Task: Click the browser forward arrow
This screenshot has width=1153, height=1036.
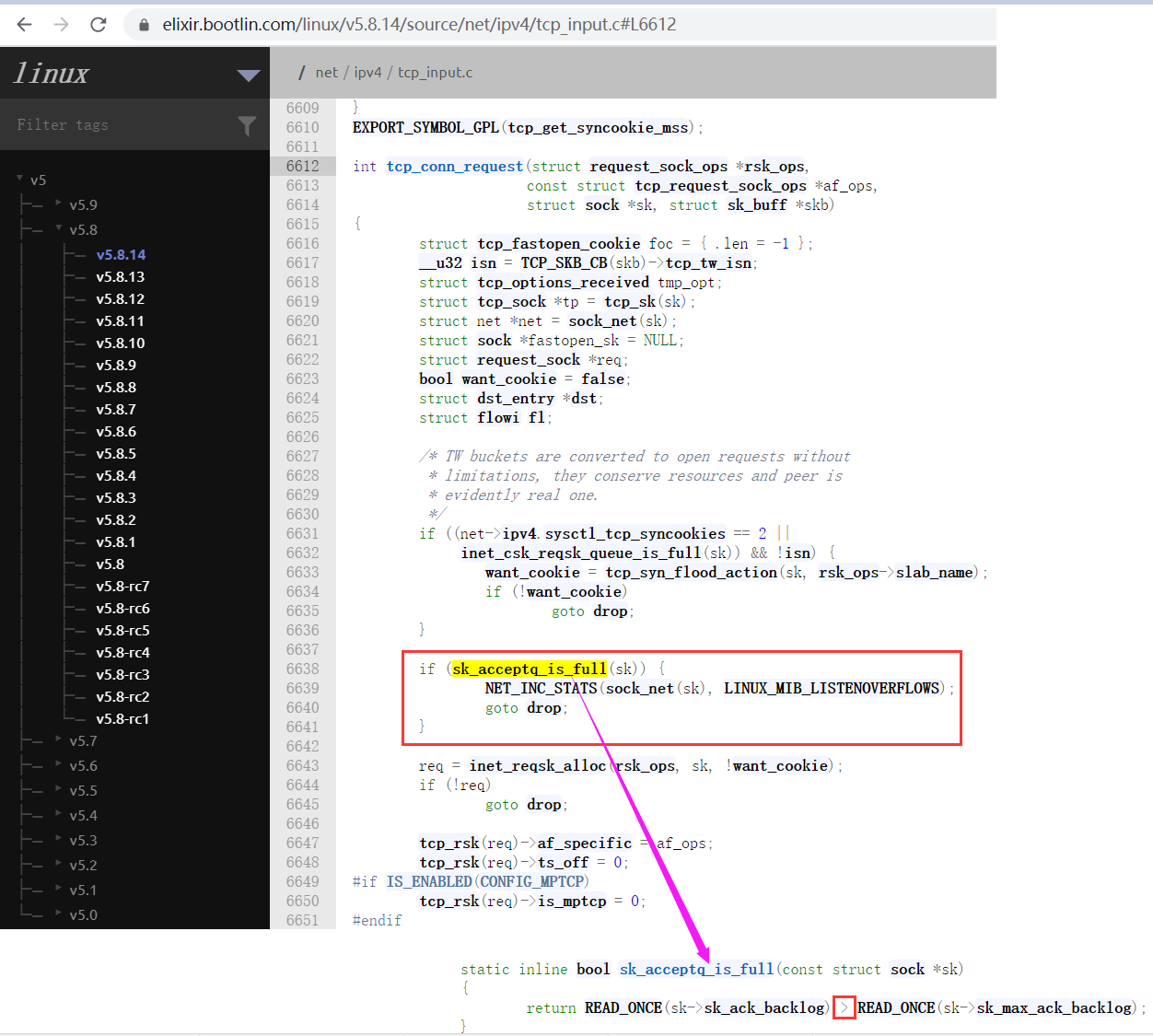Action: (60, 24)
